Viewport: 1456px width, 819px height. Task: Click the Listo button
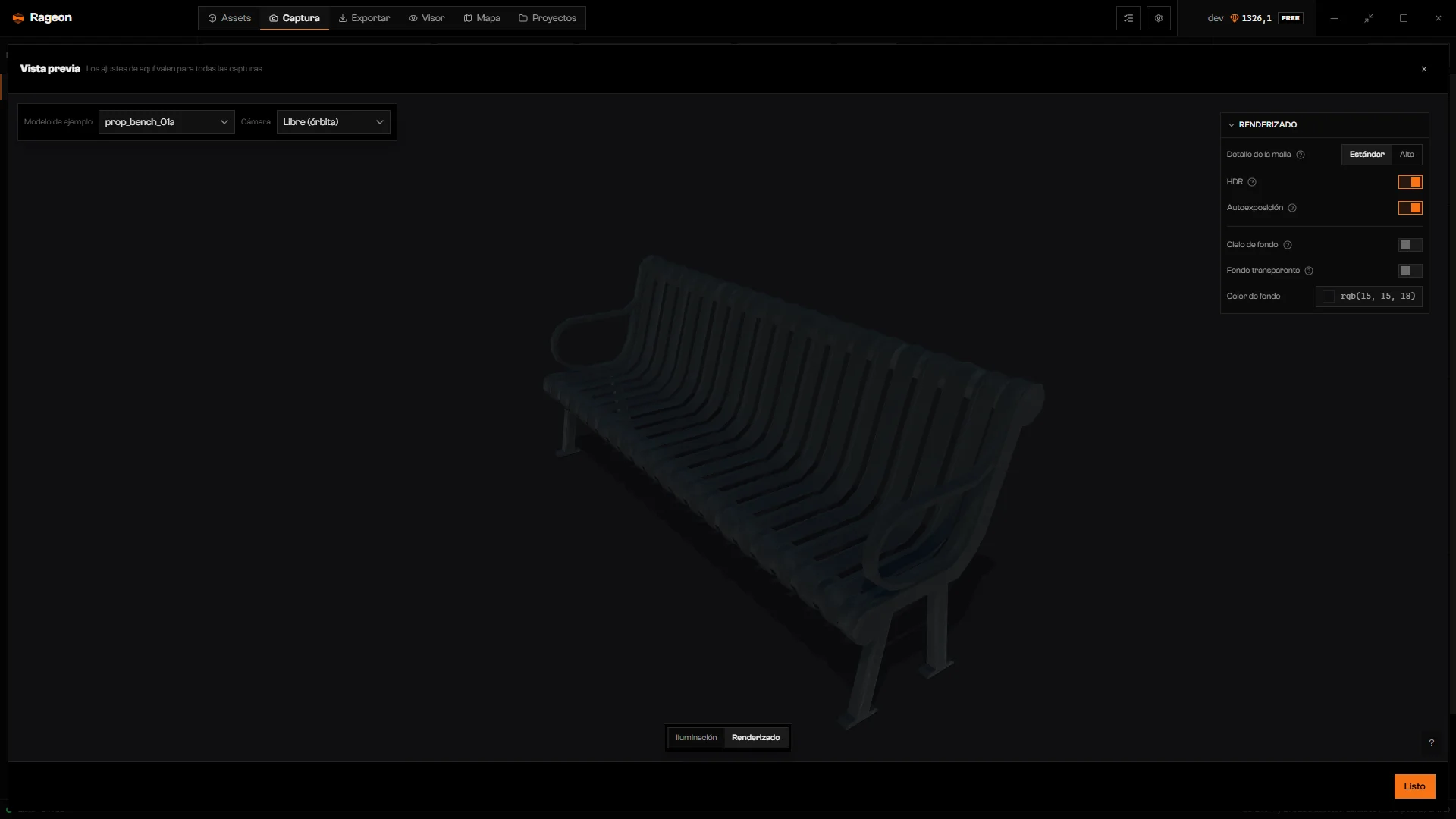tap(1414, 786)
